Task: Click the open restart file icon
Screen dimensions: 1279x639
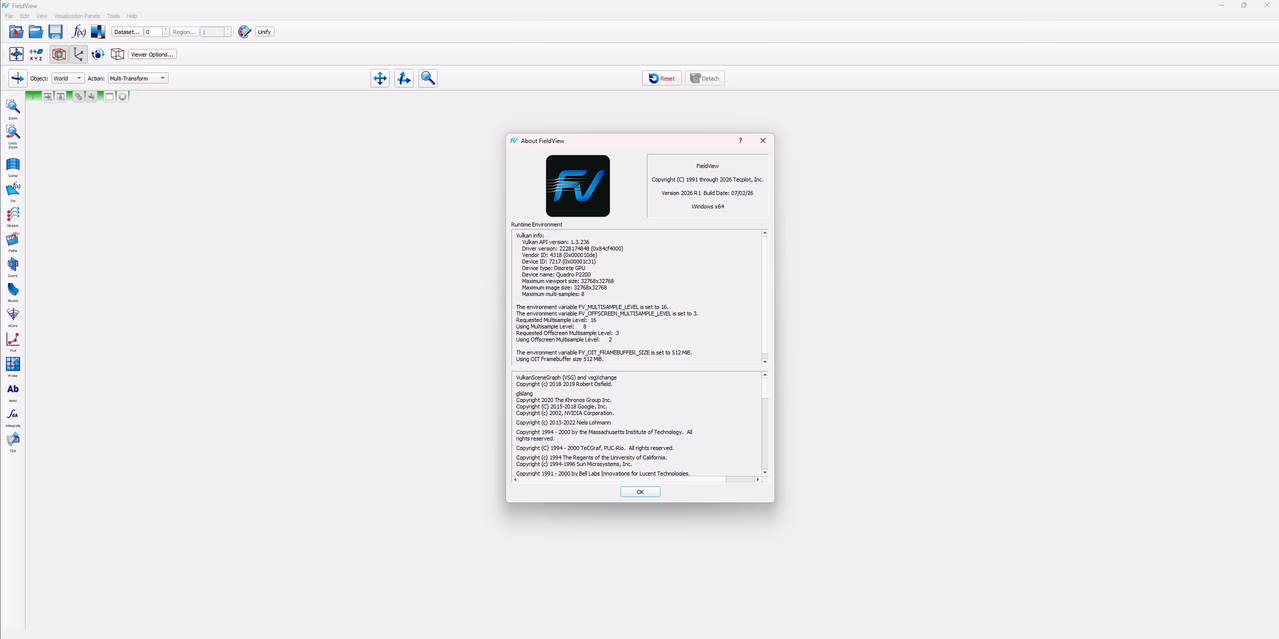Action: pyautogui.click(x=16, y=32)
